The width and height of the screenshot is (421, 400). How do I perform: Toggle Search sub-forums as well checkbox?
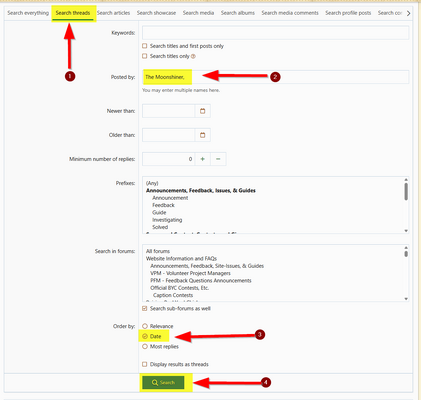144,308
